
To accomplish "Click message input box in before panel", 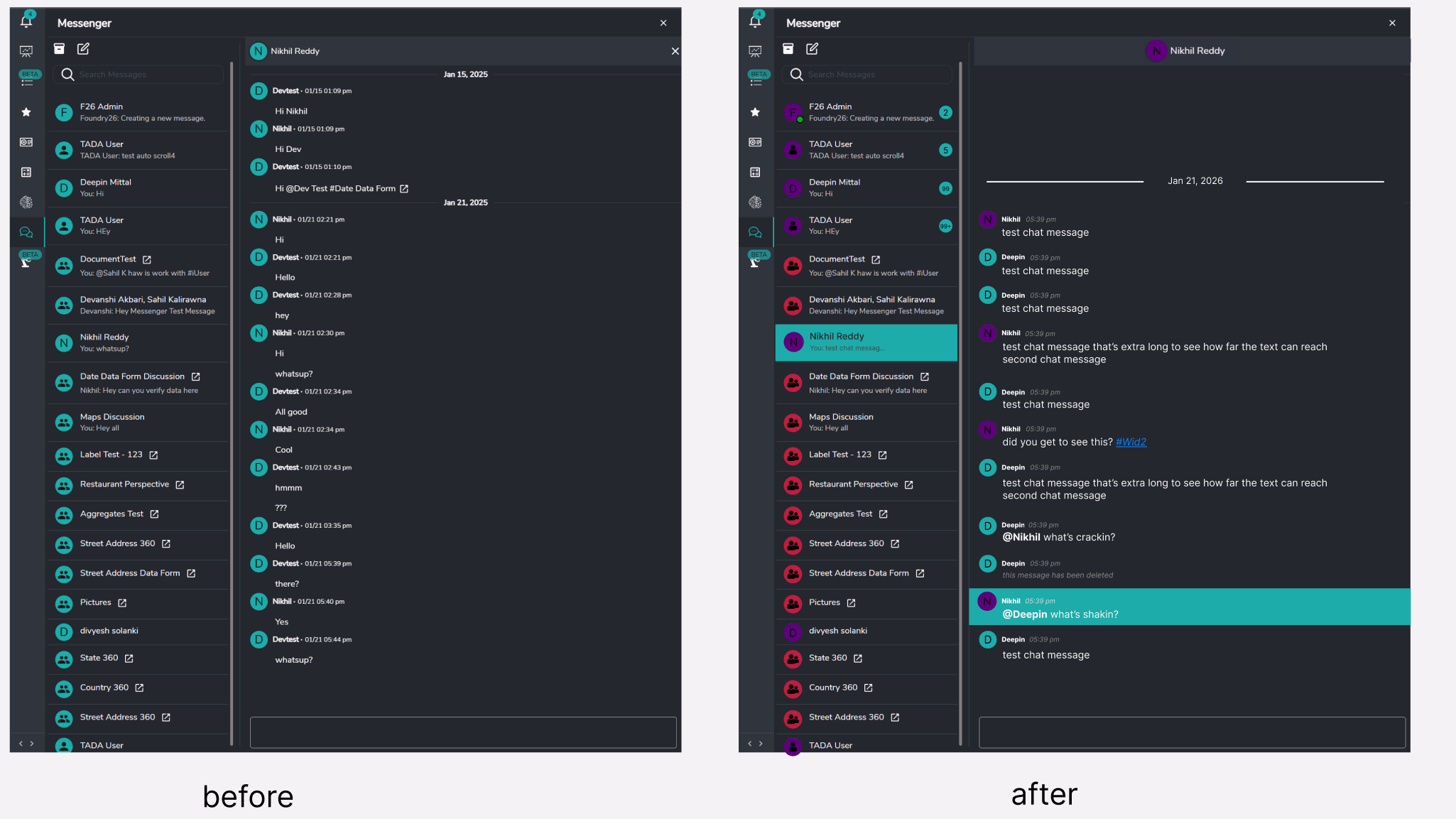I will point(463,732).
